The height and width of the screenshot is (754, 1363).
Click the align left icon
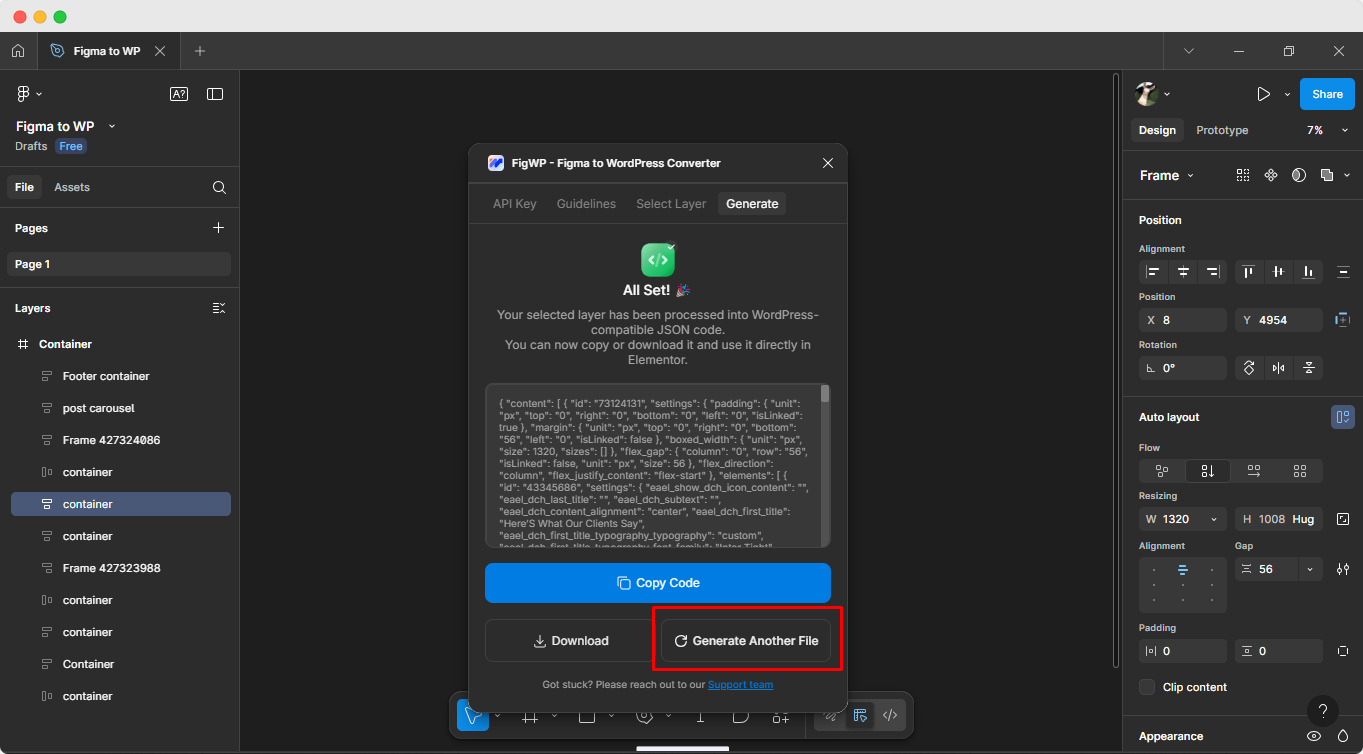coord(1153,272)
